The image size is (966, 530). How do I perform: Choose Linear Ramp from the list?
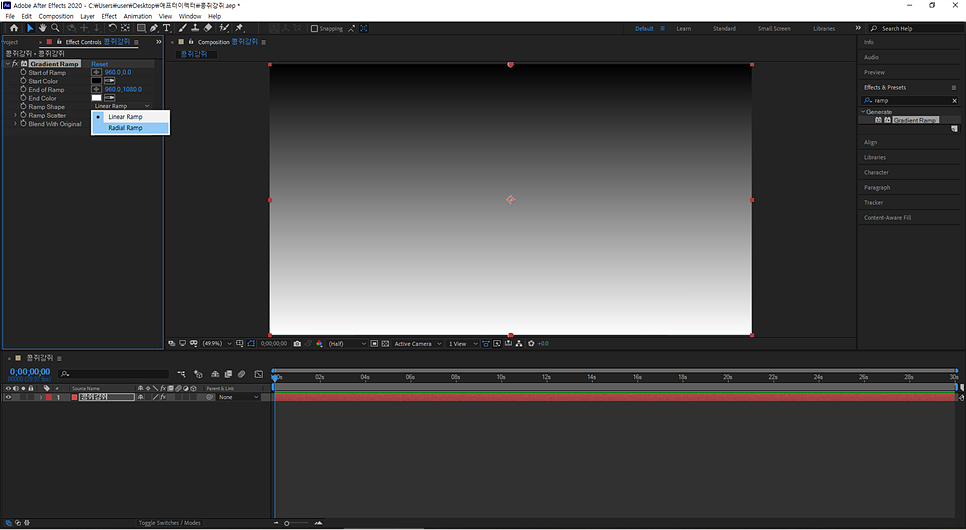[x=130, y=116]
